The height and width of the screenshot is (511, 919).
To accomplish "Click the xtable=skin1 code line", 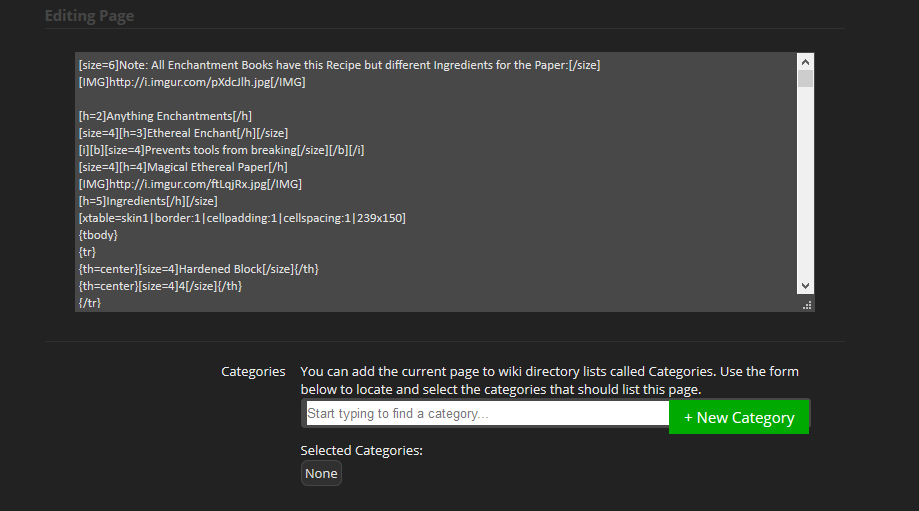I will coord(242,218).
